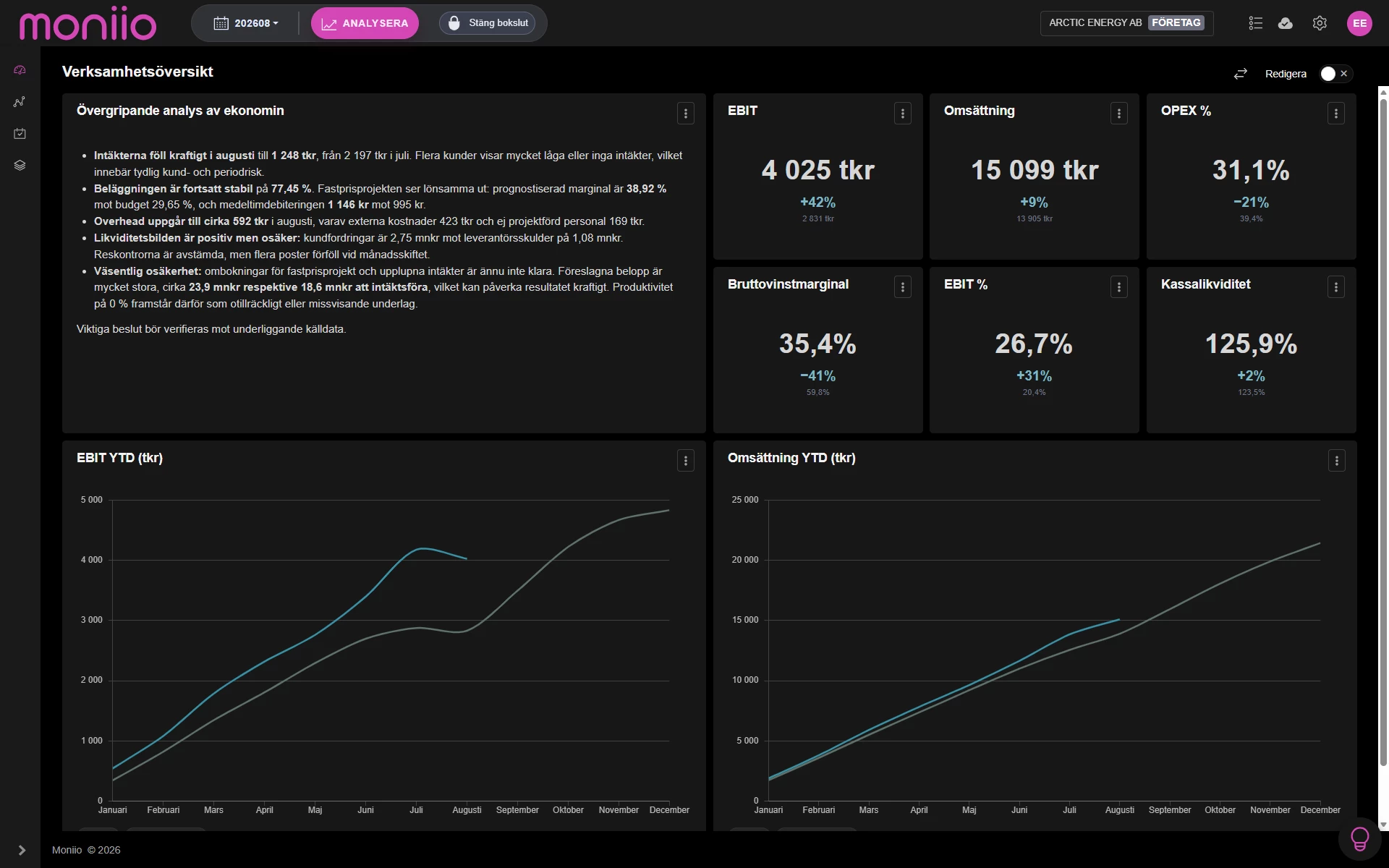Click Stäng bokslut button

(x=487, y=23)
